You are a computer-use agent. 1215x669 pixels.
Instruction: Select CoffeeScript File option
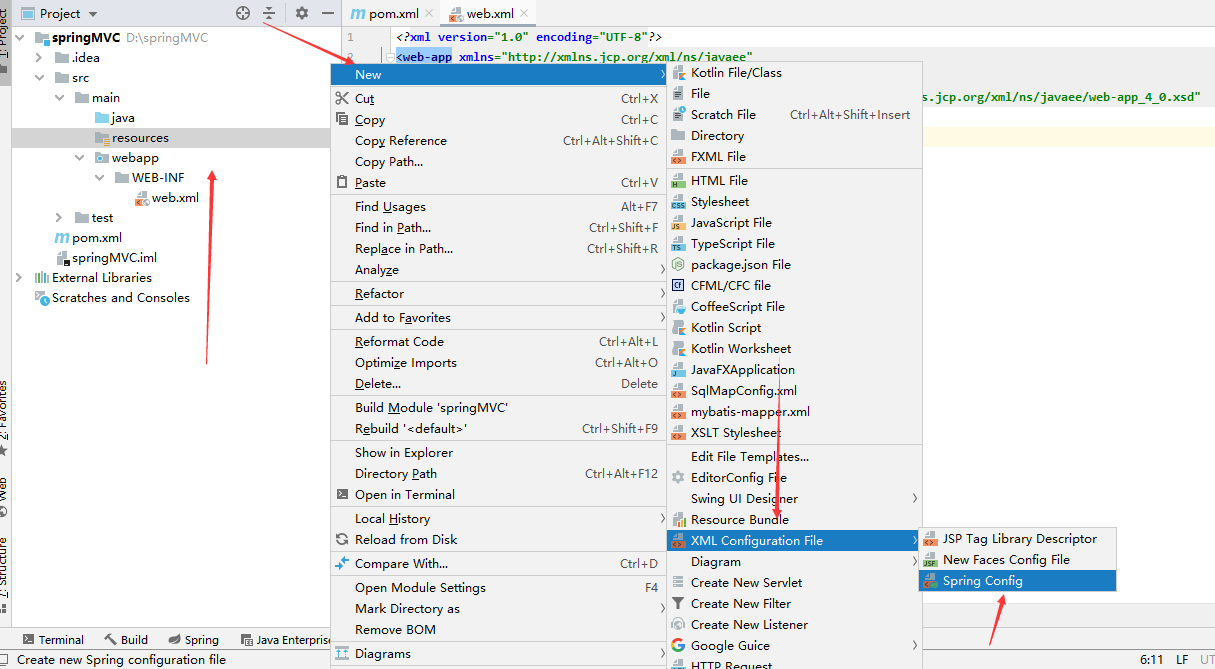pyautogui.click(x=794, y=307)
